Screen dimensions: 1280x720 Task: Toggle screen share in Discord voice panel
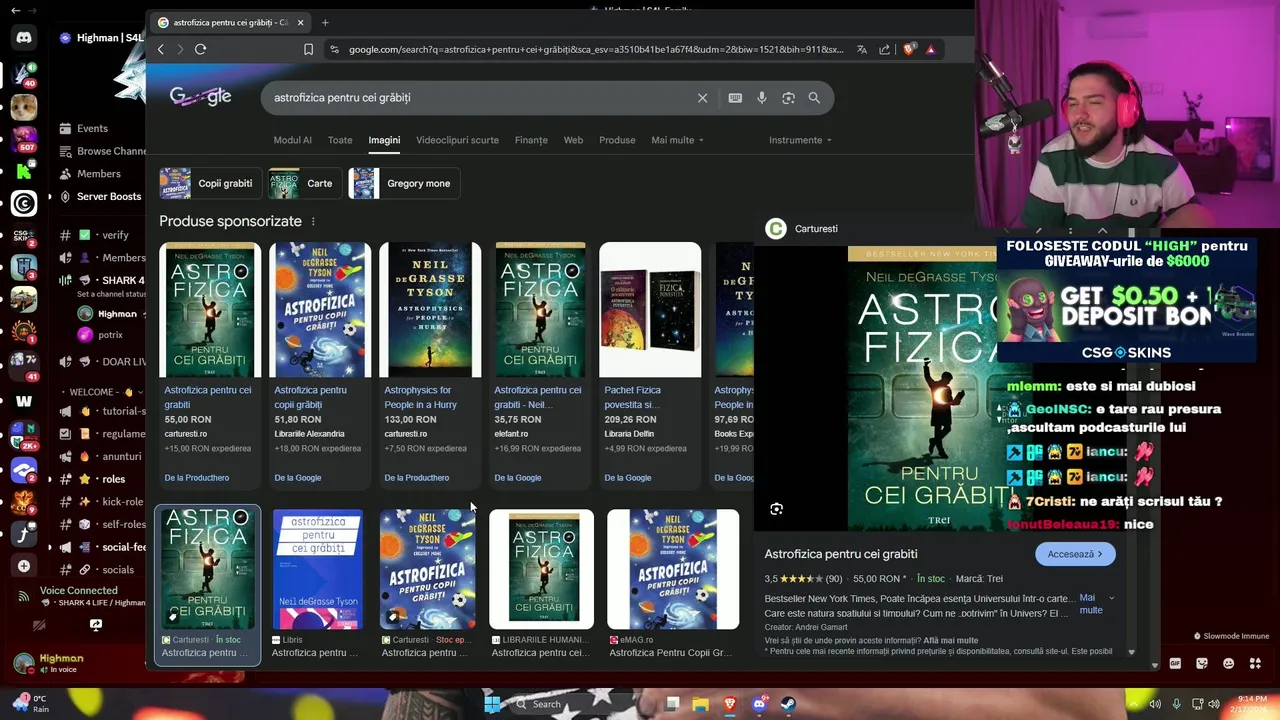point(96,625)
